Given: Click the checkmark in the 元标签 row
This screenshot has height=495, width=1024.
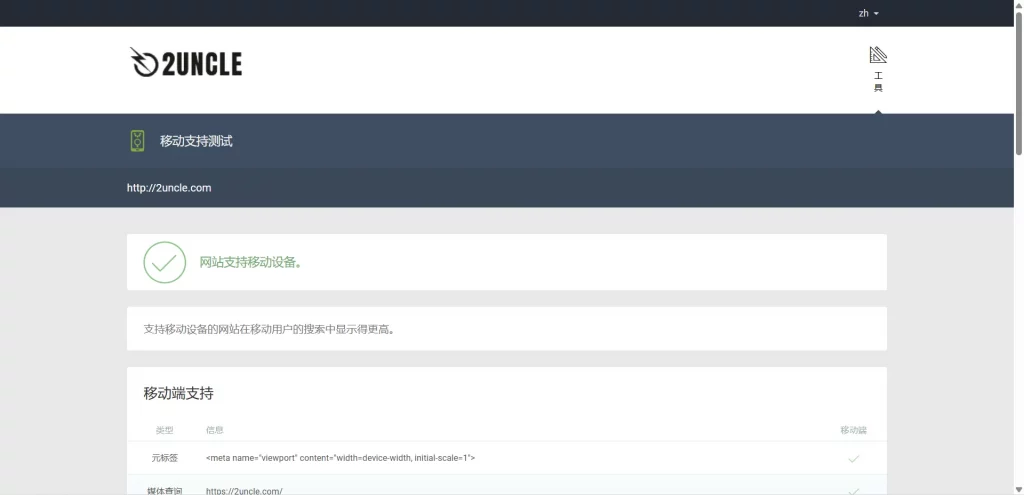Looking at the screenshot, I should tap(853, 458).
